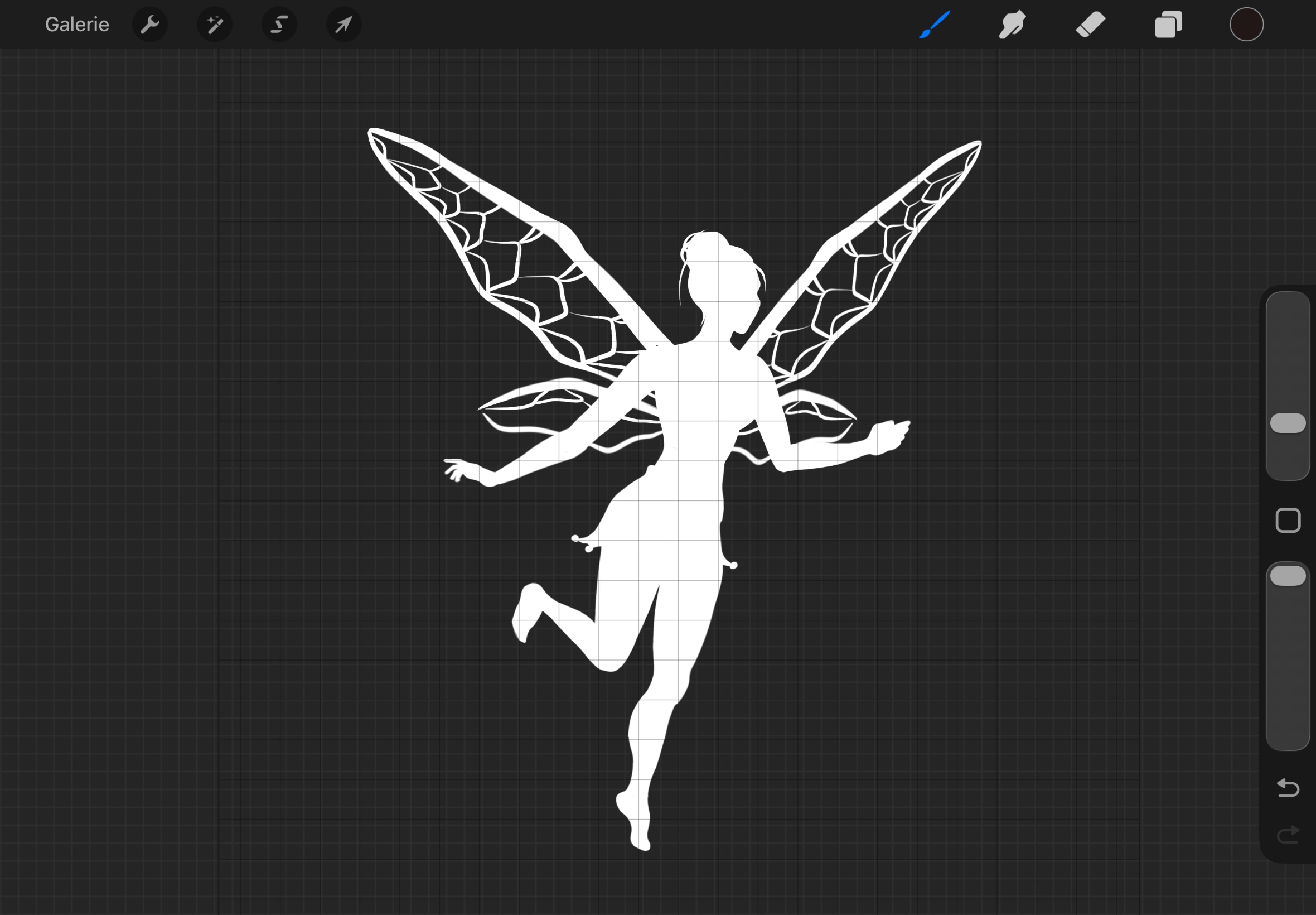Activate the Transform arrow tool
Viewport: 1316px width, 915px height.
point(343,25)
